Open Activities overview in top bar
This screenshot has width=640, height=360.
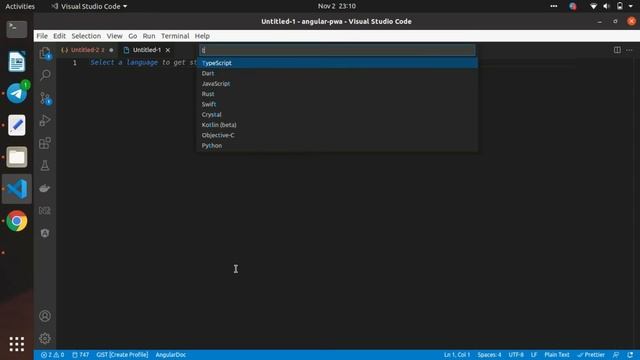click(x=20, y=6)
